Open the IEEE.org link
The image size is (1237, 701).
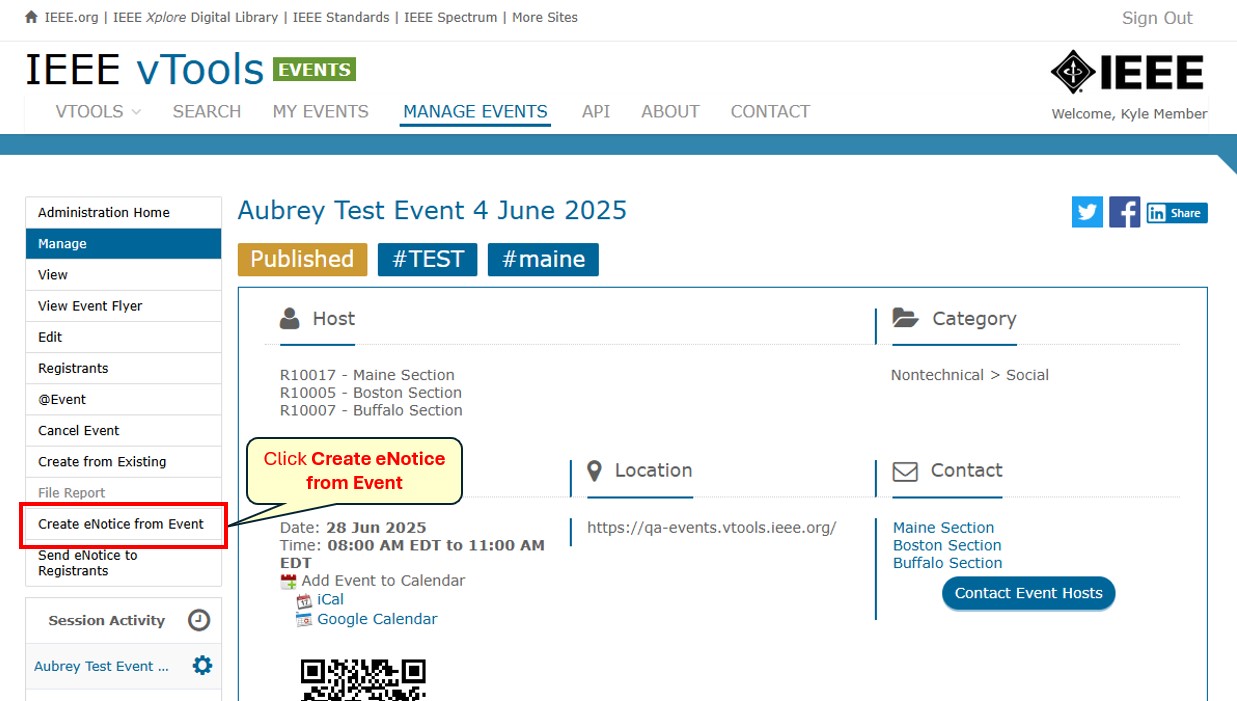pos(72,17)
